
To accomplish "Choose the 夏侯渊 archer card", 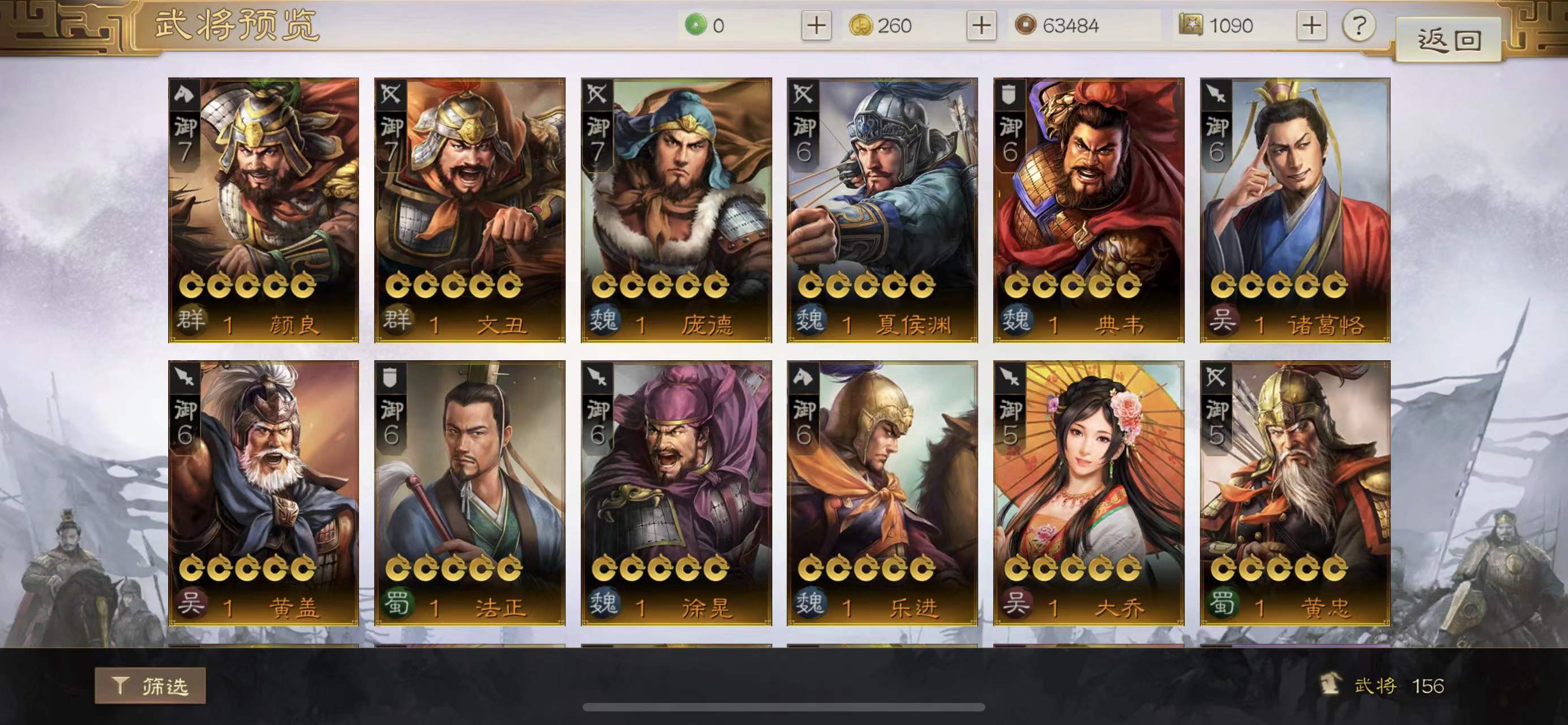I will tap(883, 210).
